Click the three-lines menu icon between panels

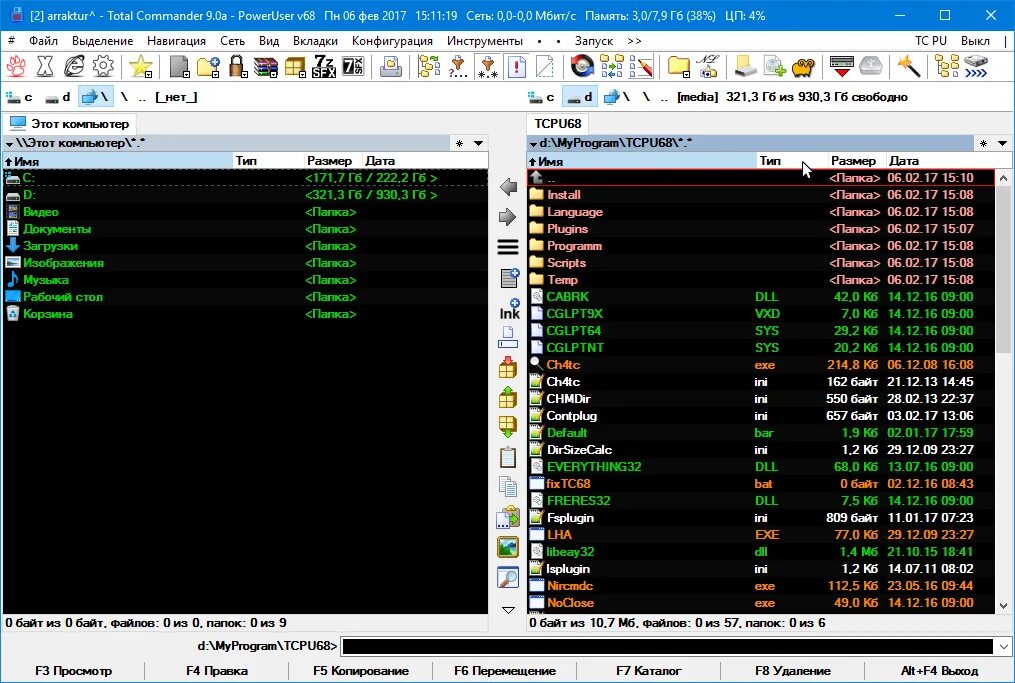pos(508,247)
